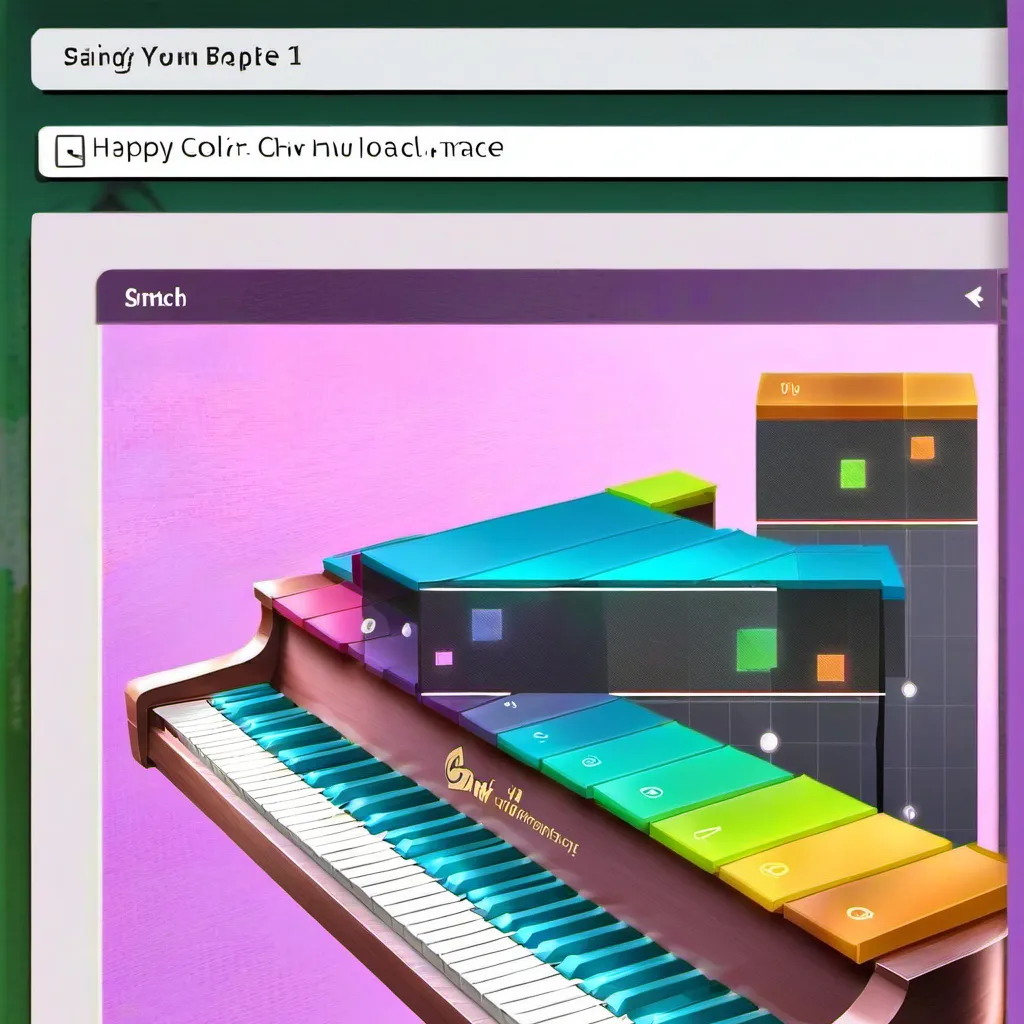Select the icon on the yellow note pad
The width and height of the screenshot is (1024, 1024).
[774, 867]
